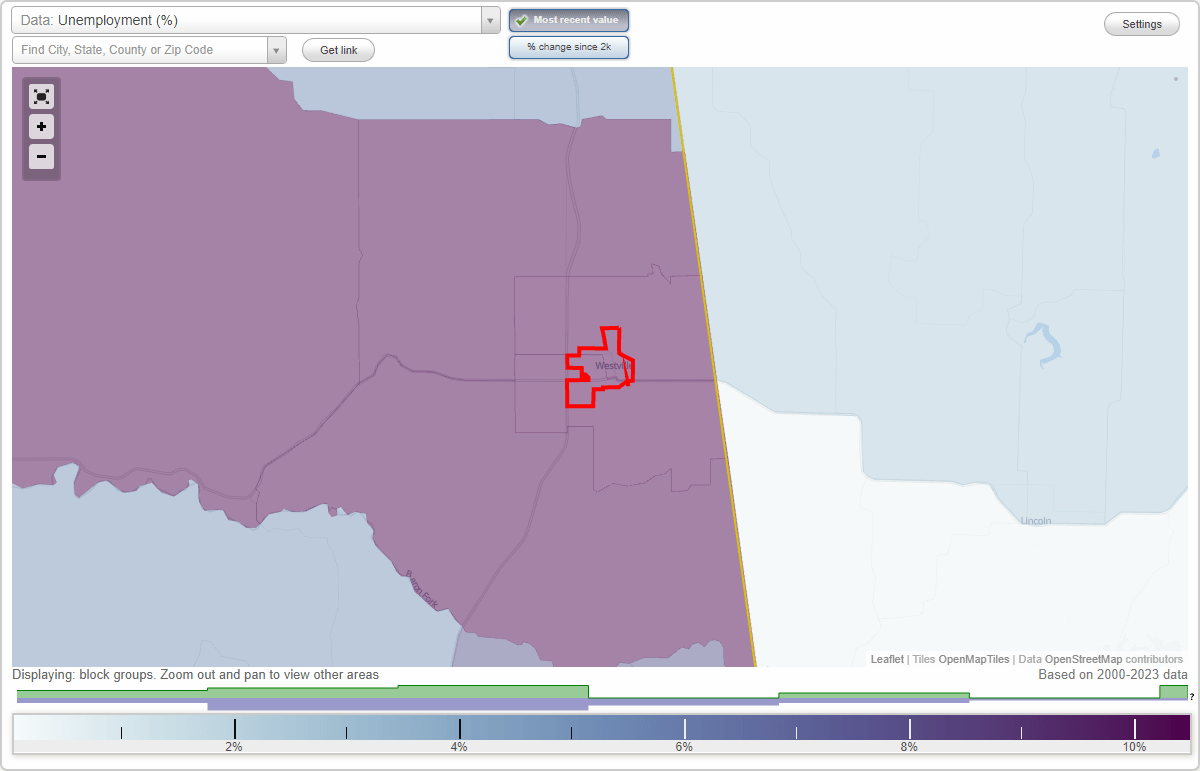
Task: Select the 'Most recent value' option
Action: pyautogui.click(x=569, y=20)
